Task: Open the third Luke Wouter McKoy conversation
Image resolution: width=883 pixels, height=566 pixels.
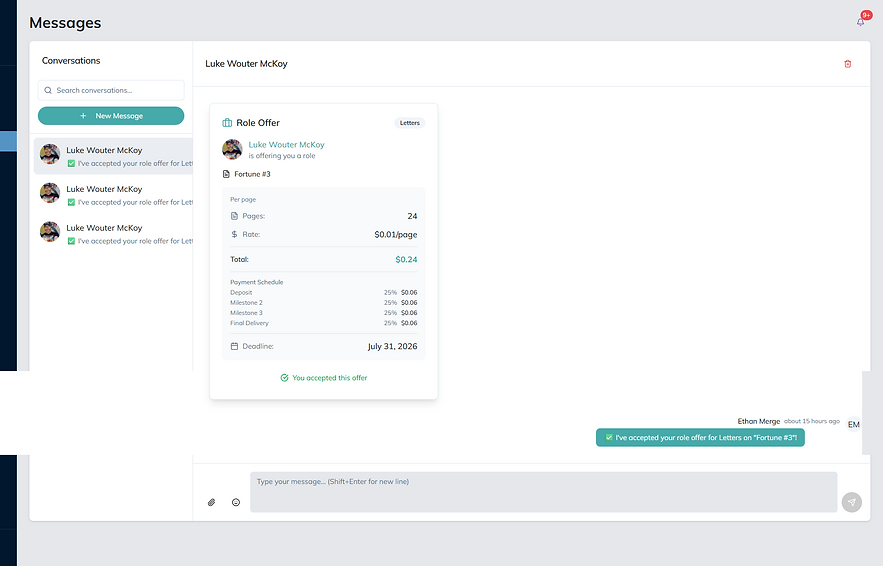Action: [x=113, y=234]
